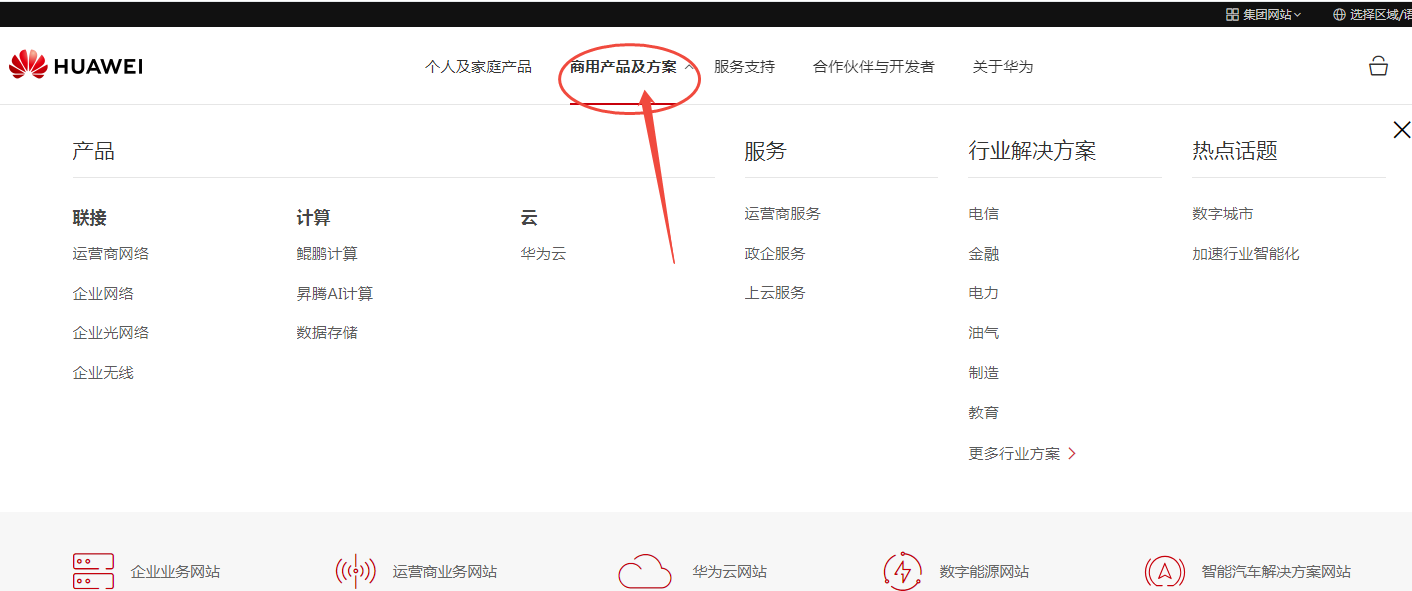Collapse the 商用产品及方案 chevron
Viewport: 1412px width, 591px height.
coord(689,67)
